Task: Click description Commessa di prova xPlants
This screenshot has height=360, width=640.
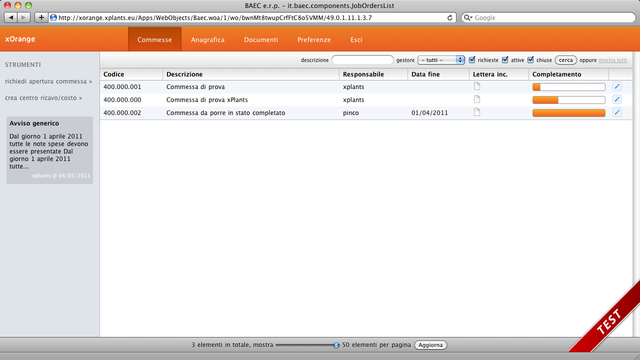Action: [207, 100]
